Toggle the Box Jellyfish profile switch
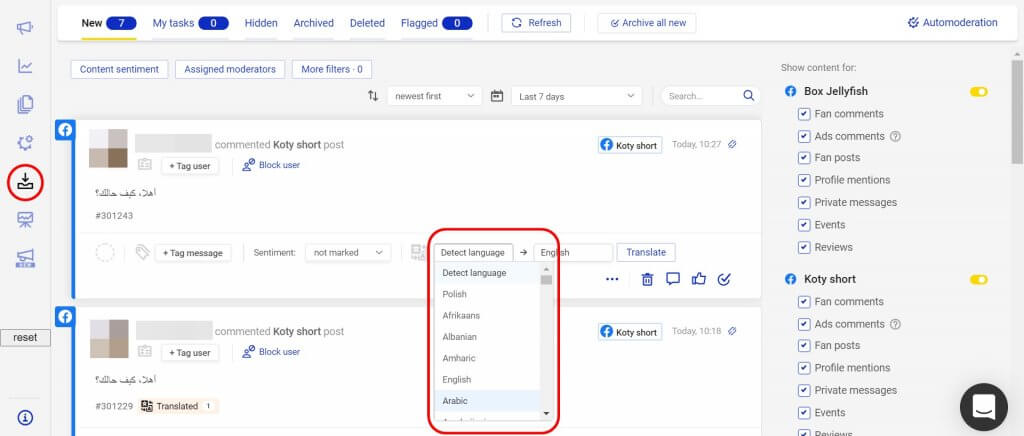 [978, 92]
